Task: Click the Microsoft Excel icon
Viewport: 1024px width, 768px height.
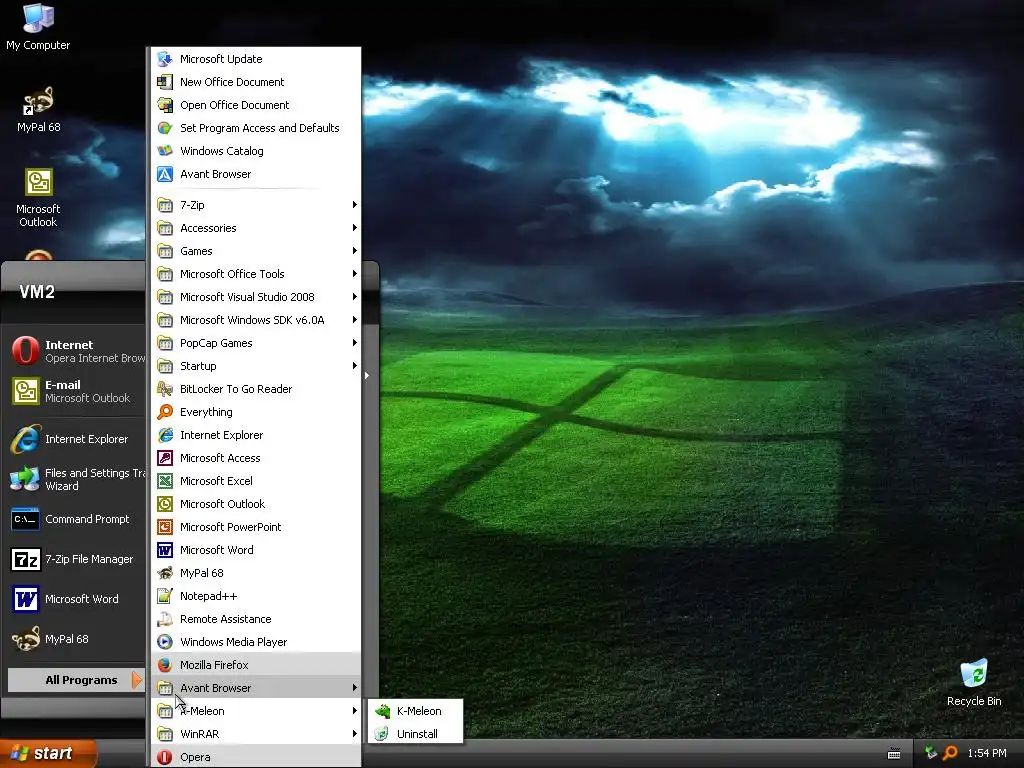Action: pos(165,481)
